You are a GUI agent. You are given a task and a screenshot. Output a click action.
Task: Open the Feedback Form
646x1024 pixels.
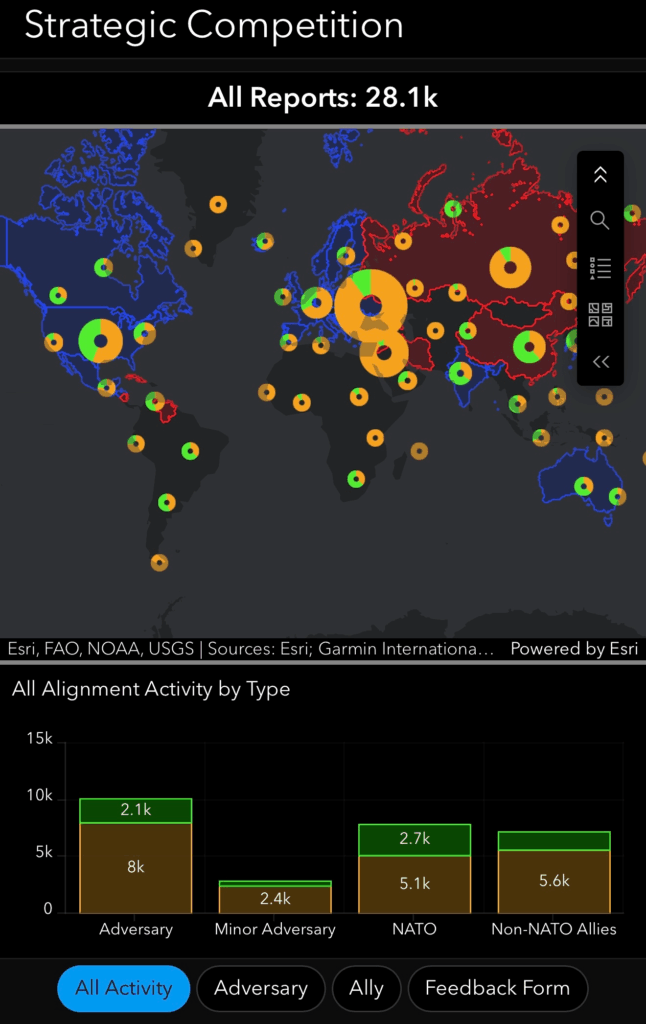(497, 988)
